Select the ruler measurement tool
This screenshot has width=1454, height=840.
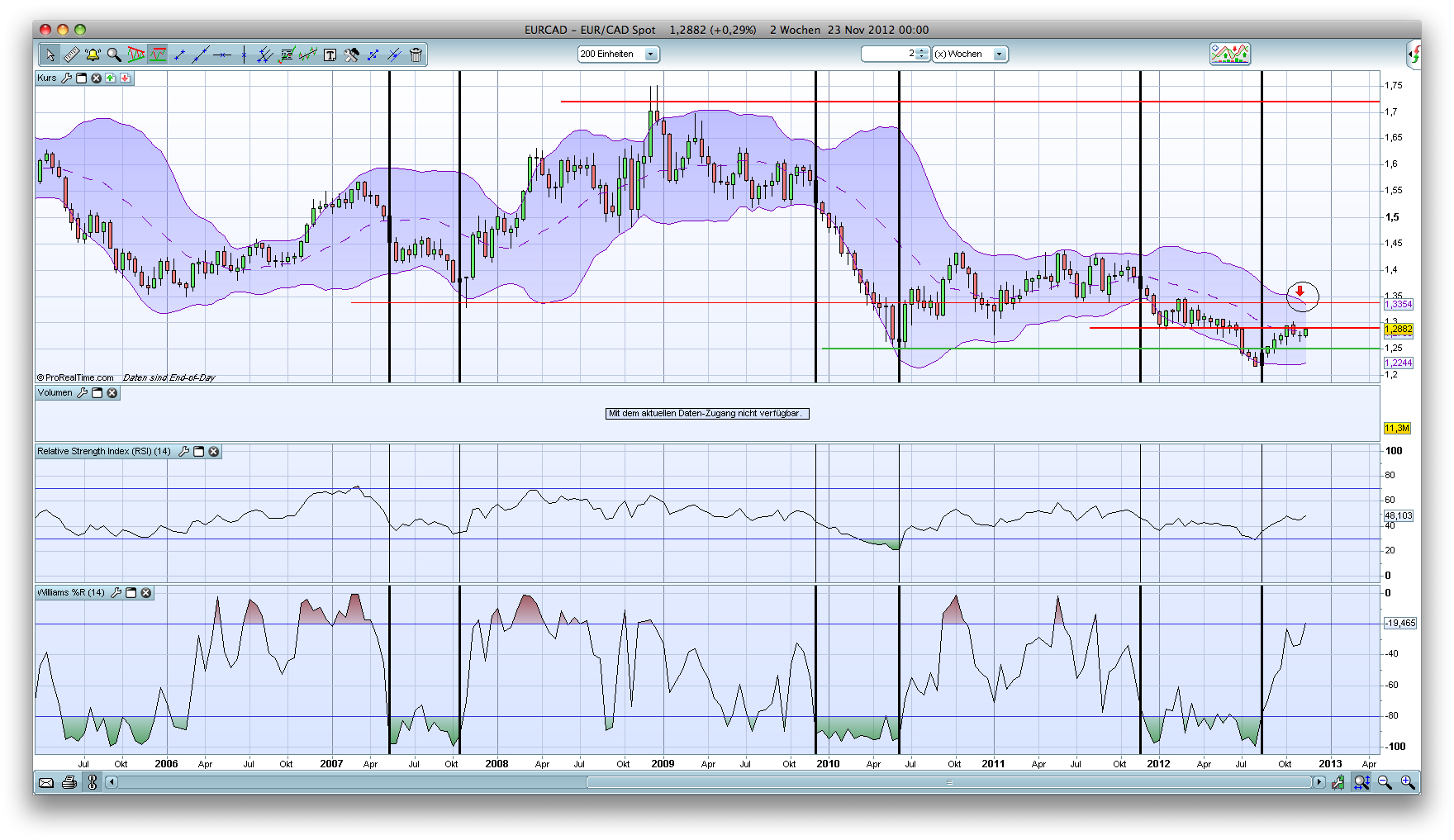click(x=72, y=55)
